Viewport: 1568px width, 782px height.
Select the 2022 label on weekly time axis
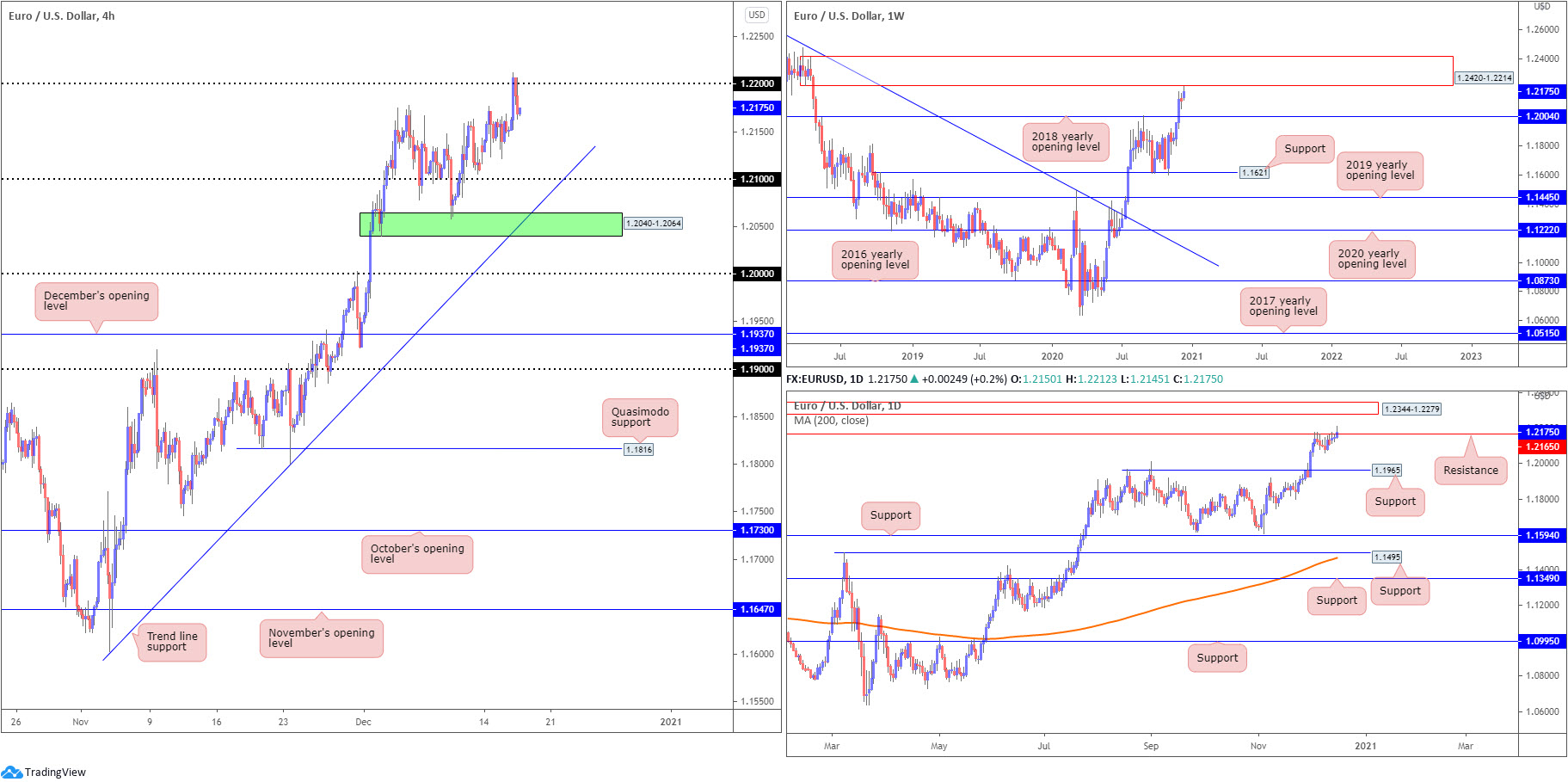[x=1331, y=356]
